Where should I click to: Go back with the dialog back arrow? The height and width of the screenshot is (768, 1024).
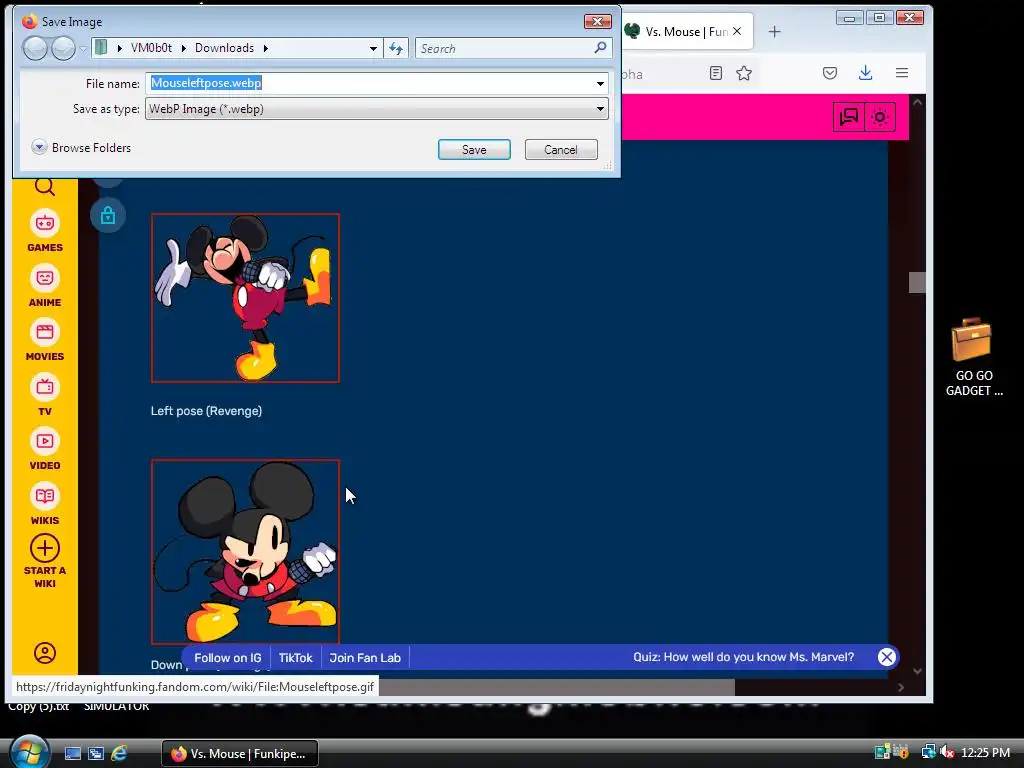[35, 48]
